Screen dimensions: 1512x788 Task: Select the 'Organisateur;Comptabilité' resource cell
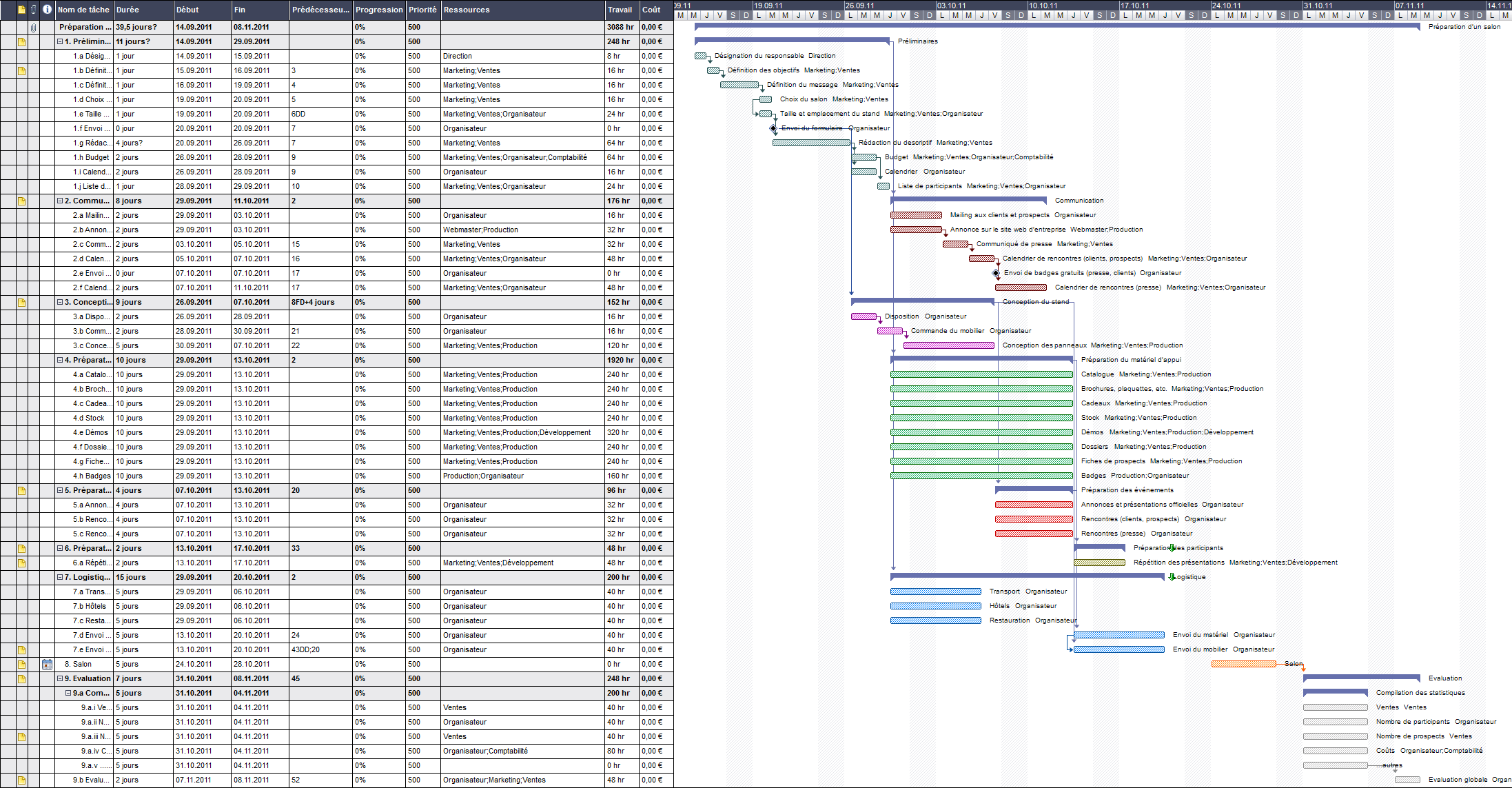point(522,751)
